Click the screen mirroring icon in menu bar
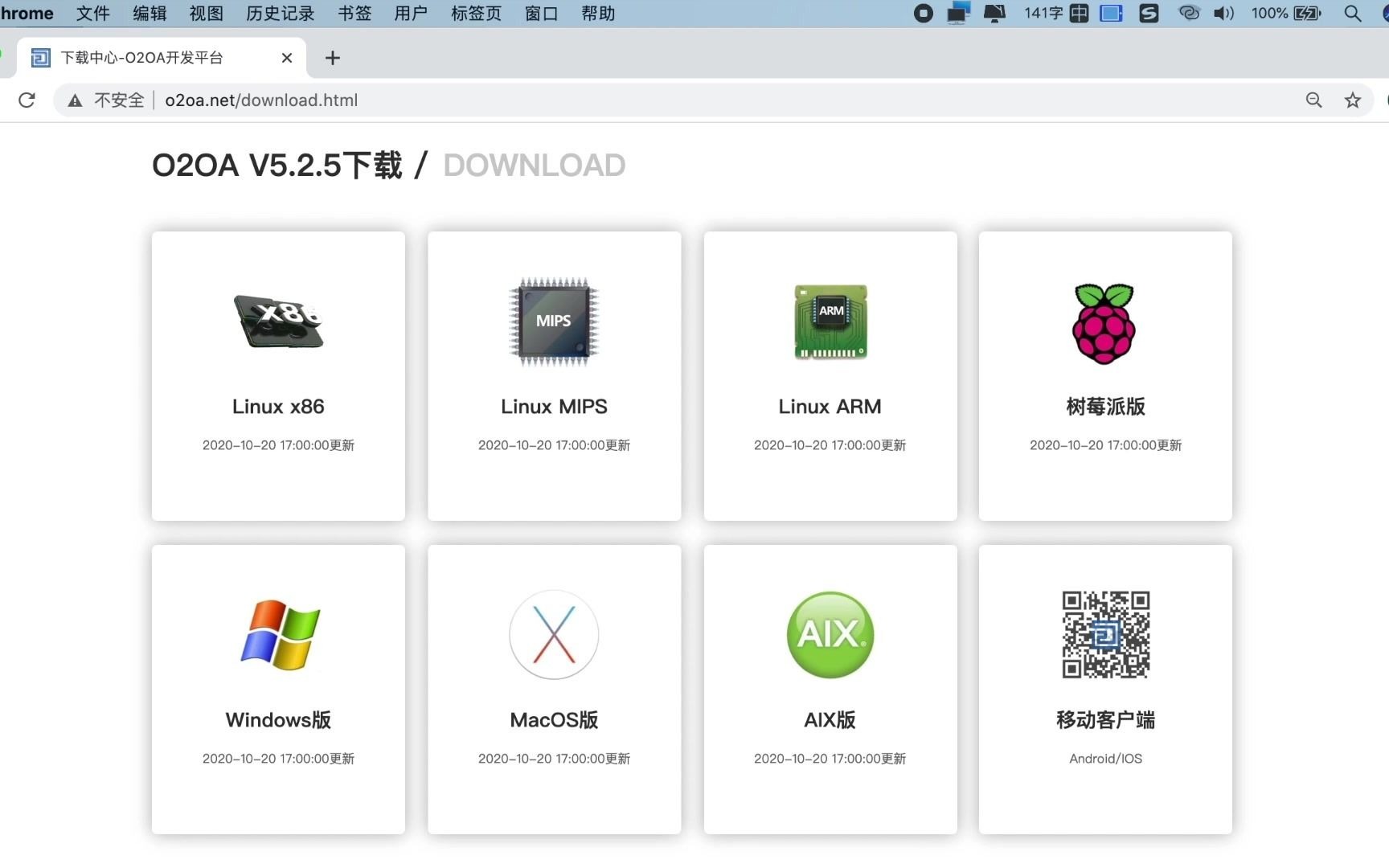 pos(995,13)
